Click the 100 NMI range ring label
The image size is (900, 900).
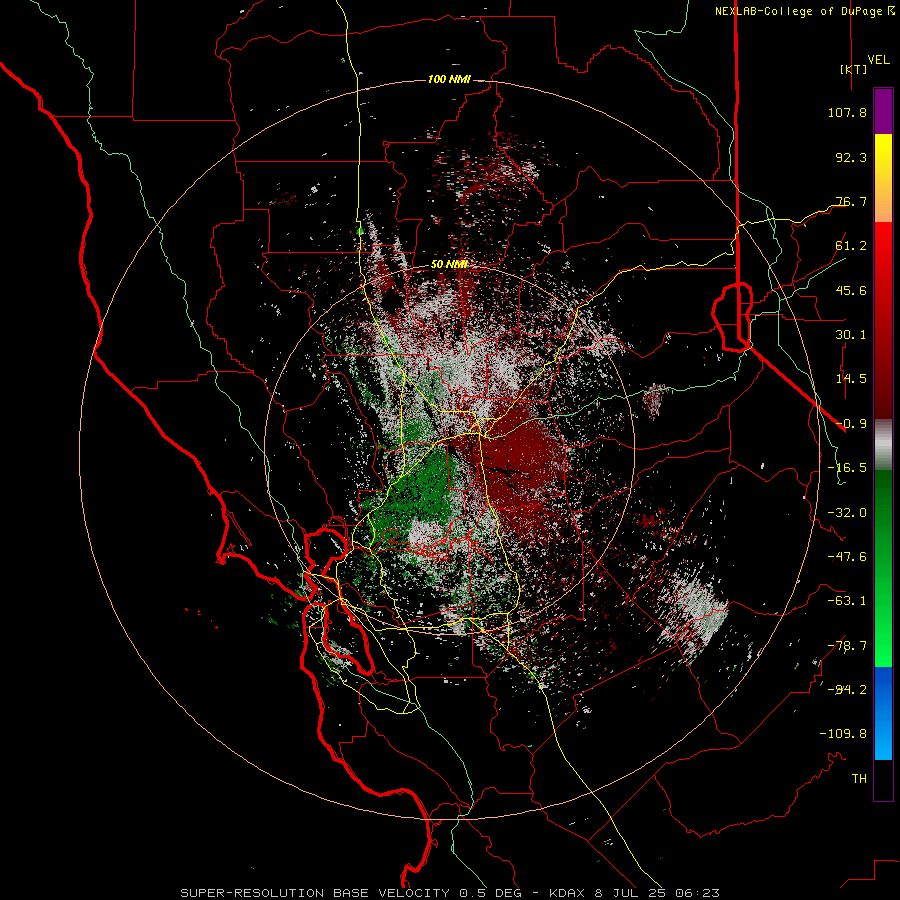pos(449,79)
